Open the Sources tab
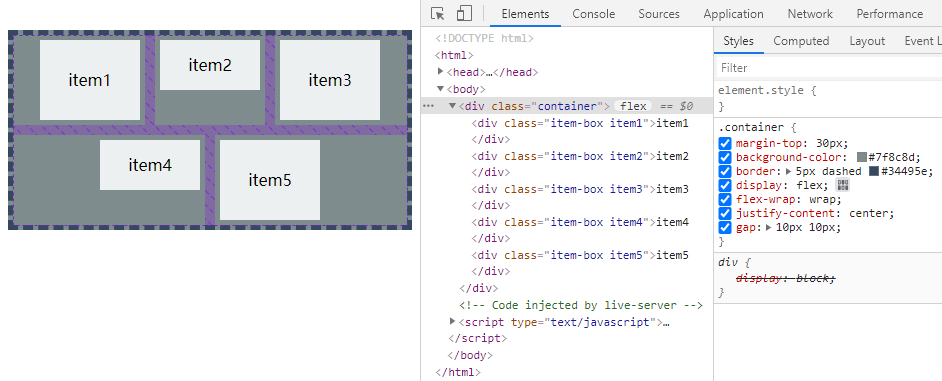 point(659,14)
